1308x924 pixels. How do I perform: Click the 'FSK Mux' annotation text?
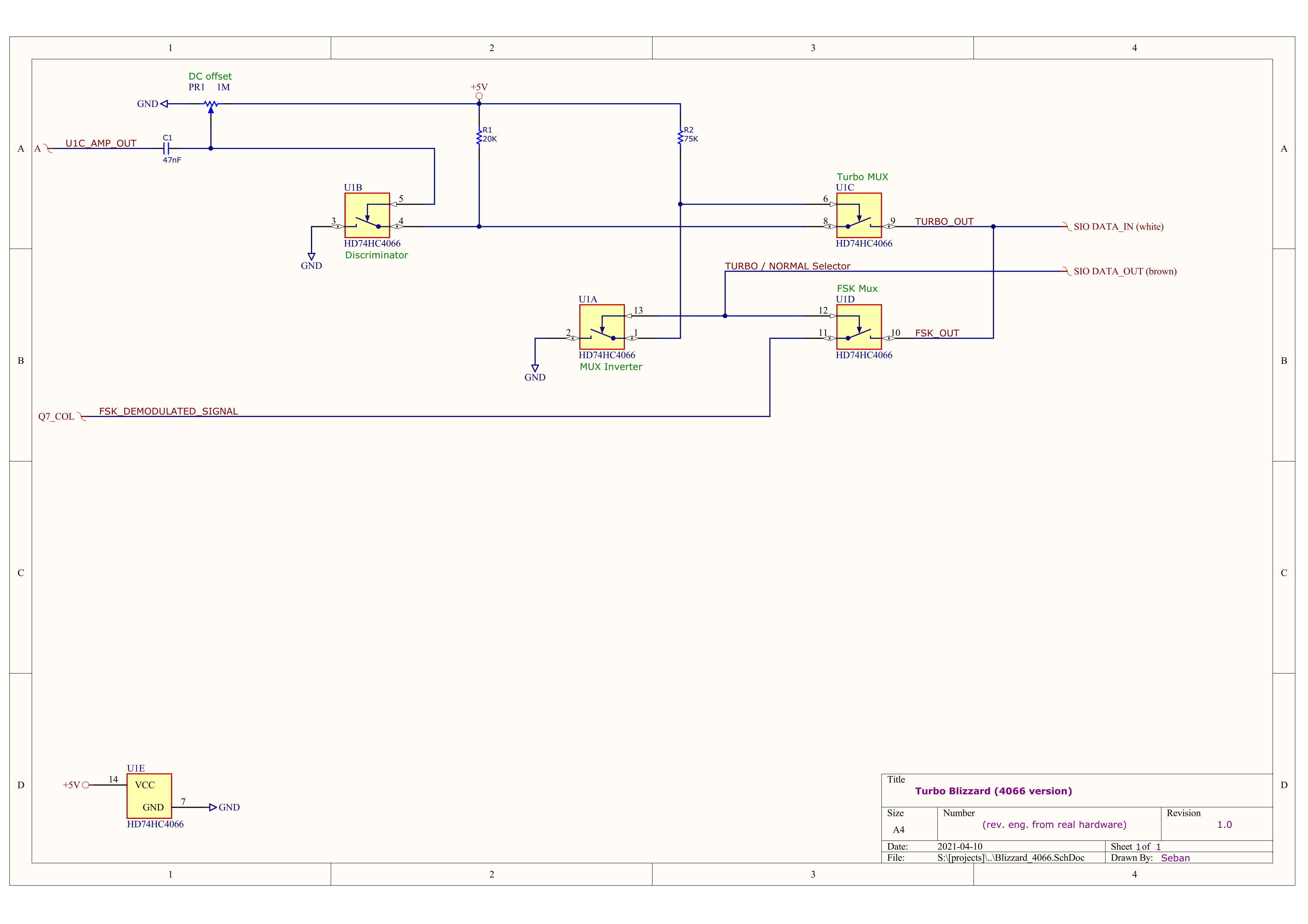(857, 288)
